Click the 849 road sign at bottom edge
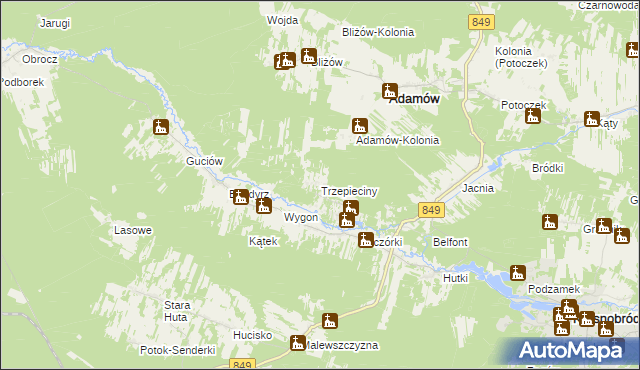The width and height of the screenshot is (640, 370). click(242, 364)
